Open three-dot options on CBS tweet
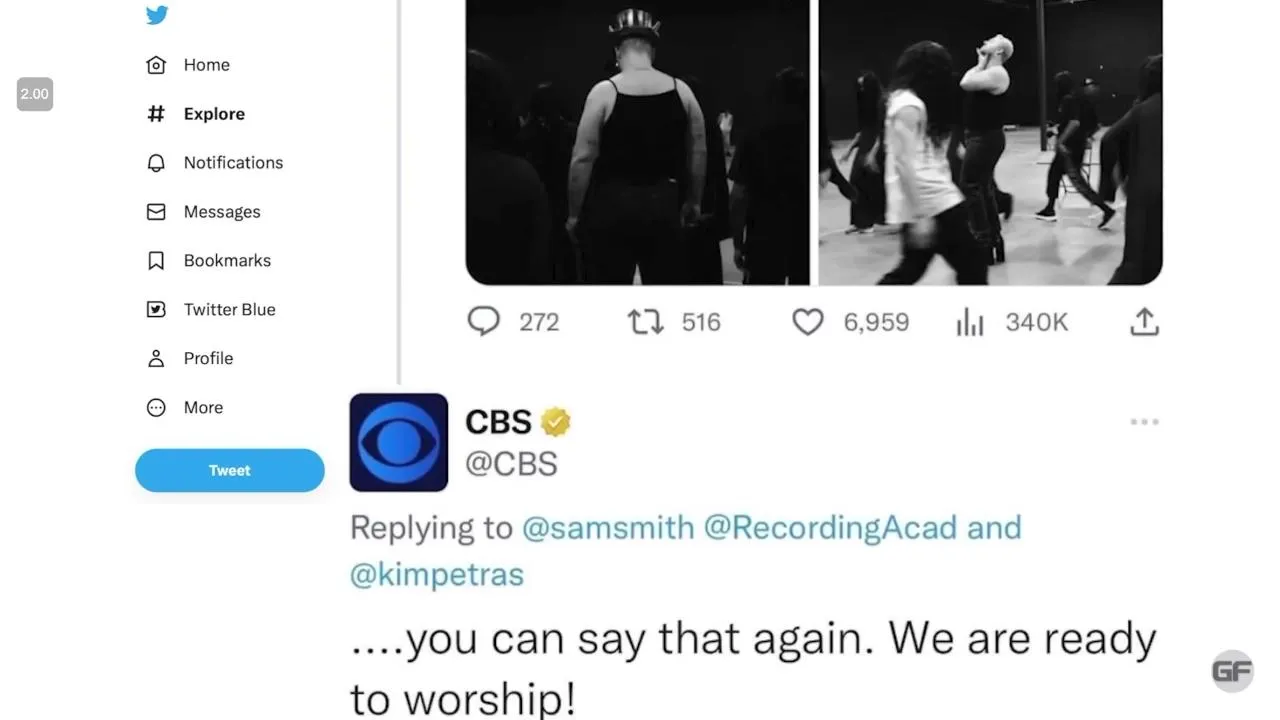1280x720 pixels. [x=1144, y=422]
